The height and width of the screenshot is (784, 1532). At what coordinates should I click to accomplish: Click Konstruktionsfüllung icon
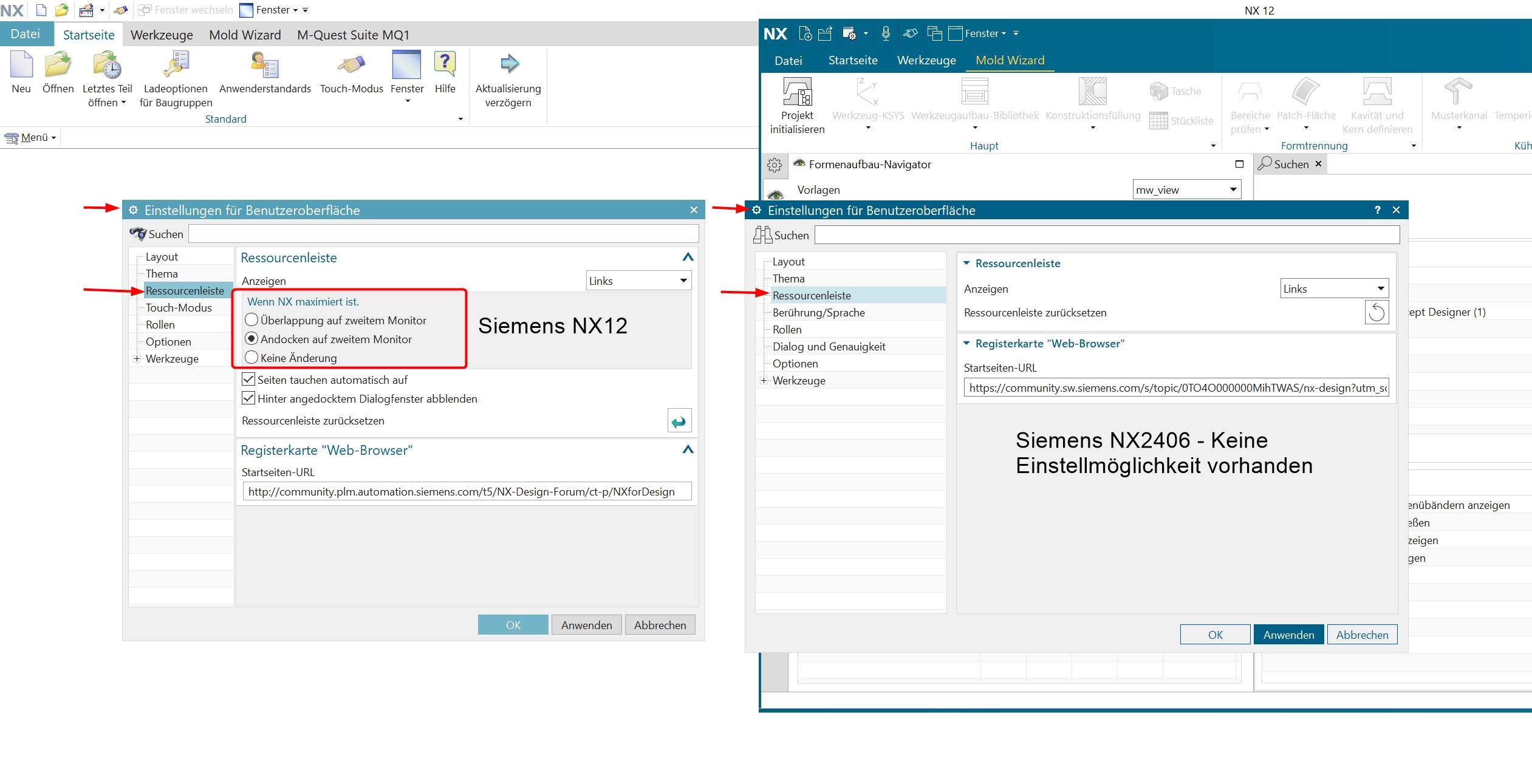[x=1092, y=91]
